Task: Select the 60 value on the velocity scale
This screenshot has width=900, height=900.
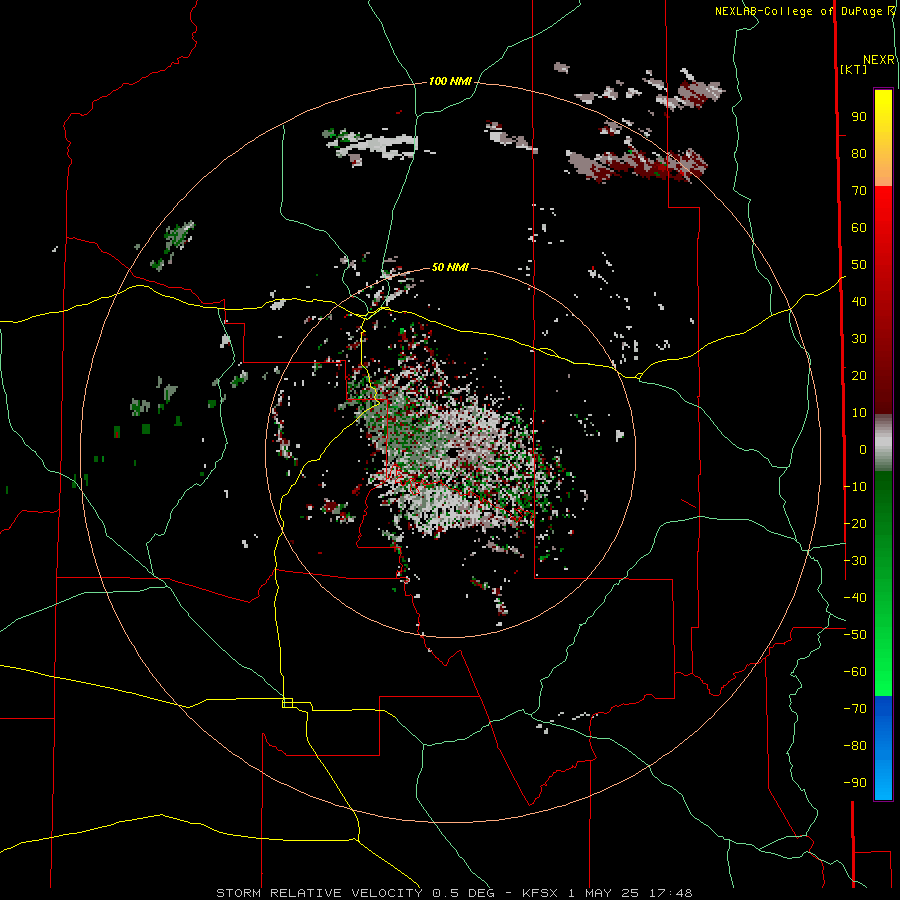Action: [x=859, y=228]
